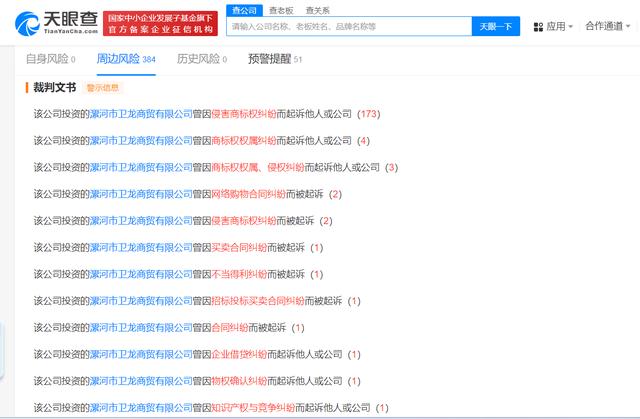The width and height of the screenshot is (640, 419).
Task: Open count (173) for 侵害商标权纠纷 lawsuits
Action: tap(369, 114)
